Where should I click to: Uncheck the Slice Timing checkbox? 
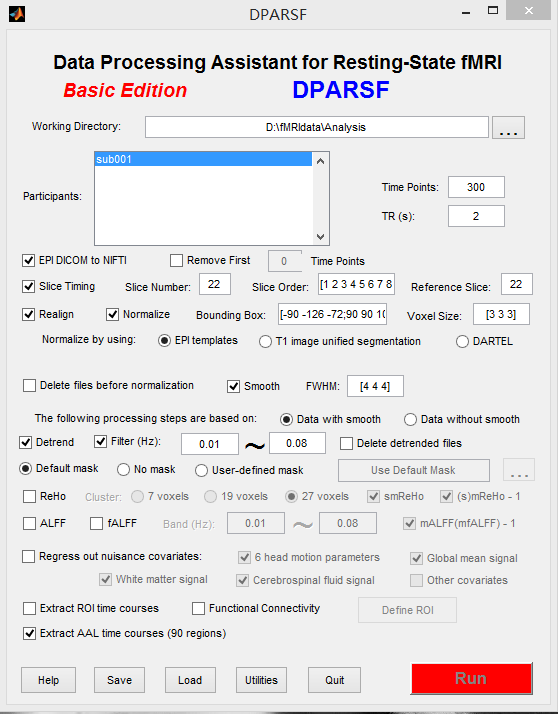[29, 286]
